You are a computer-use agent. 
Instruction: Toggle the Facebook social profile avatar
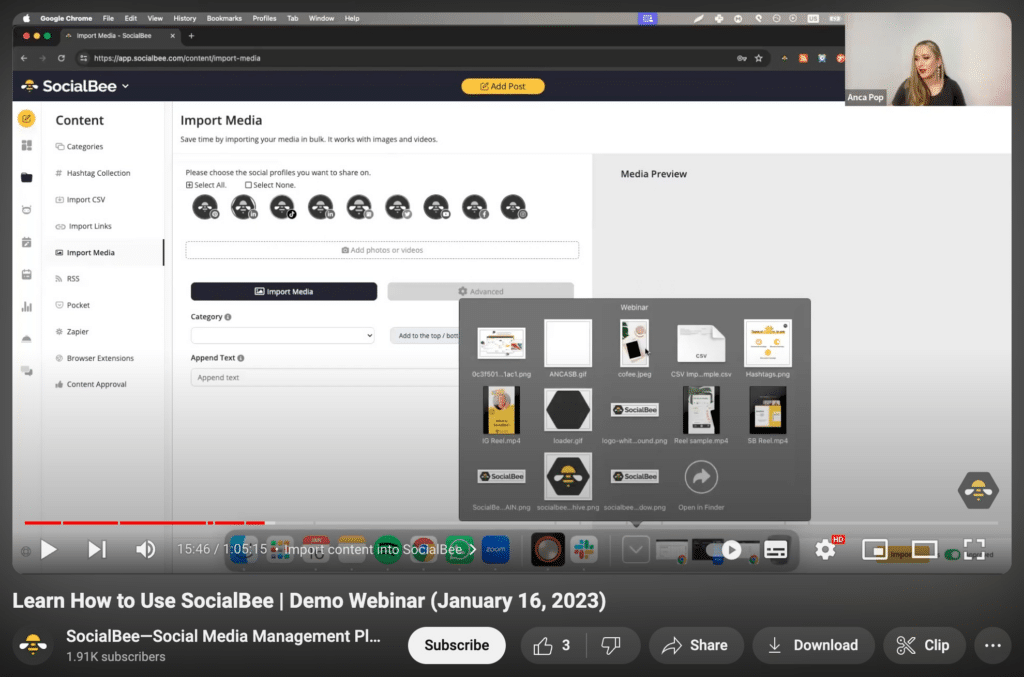pyautogui.click(x=475, y=207)
